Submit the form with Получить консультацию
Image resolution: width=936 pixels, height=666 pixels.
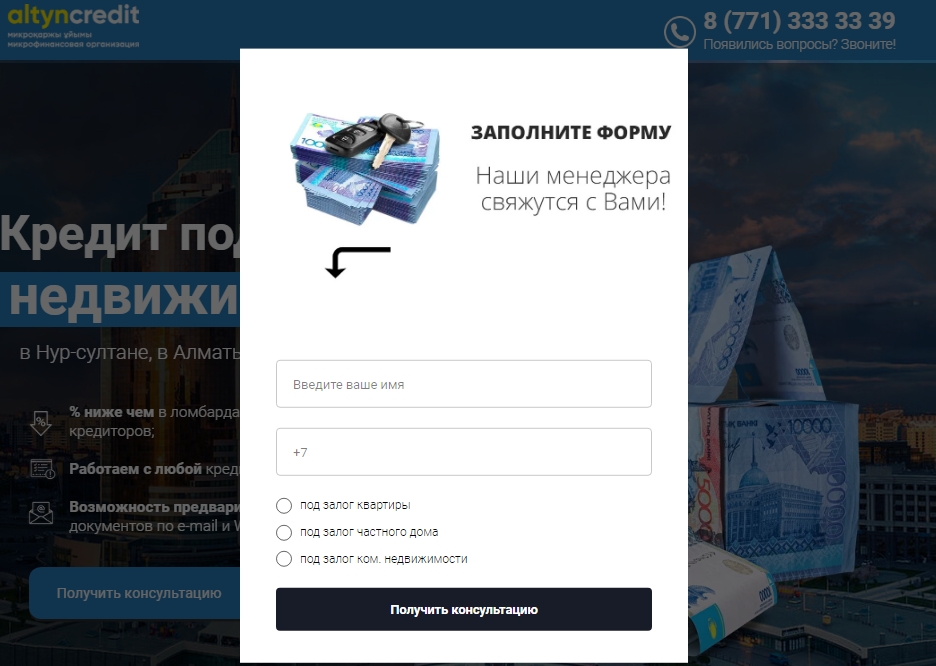pos(464,609)
